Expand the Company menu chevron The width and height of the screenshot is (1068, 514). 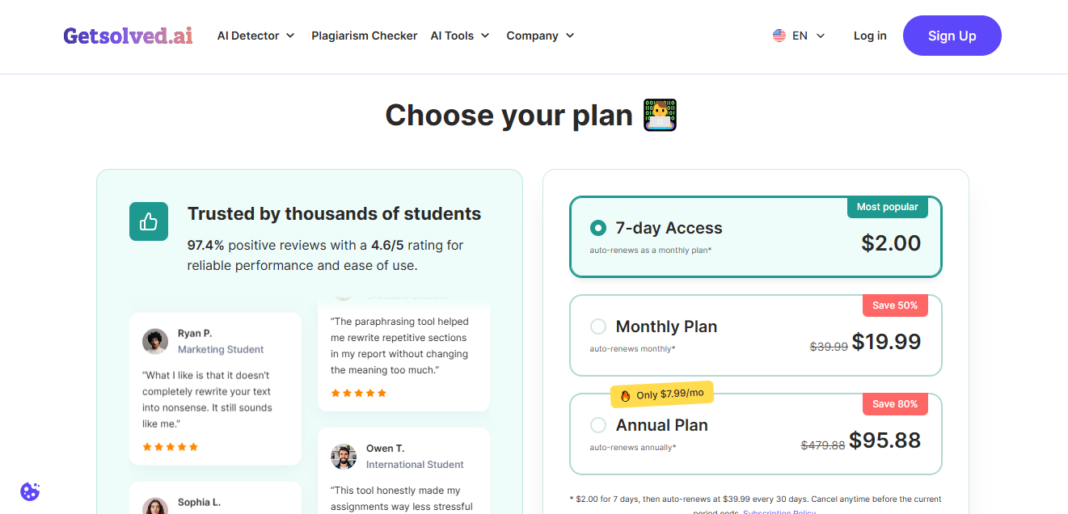pos(570,35)
